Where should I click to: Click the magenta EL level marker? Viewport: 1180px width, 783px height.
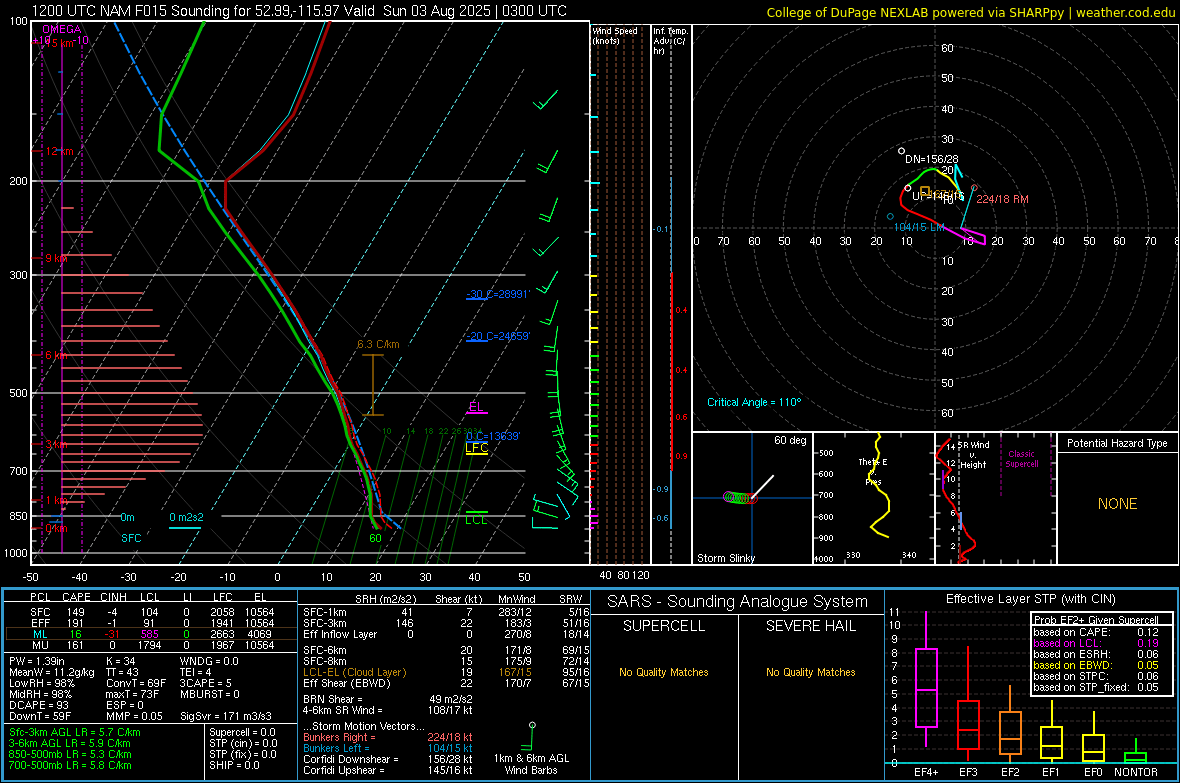(476, 407)
